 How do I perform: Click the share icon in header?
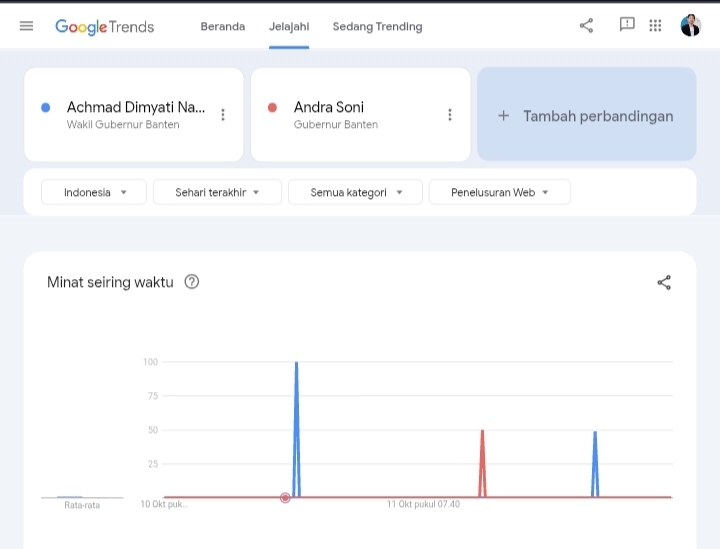(586, 26)
